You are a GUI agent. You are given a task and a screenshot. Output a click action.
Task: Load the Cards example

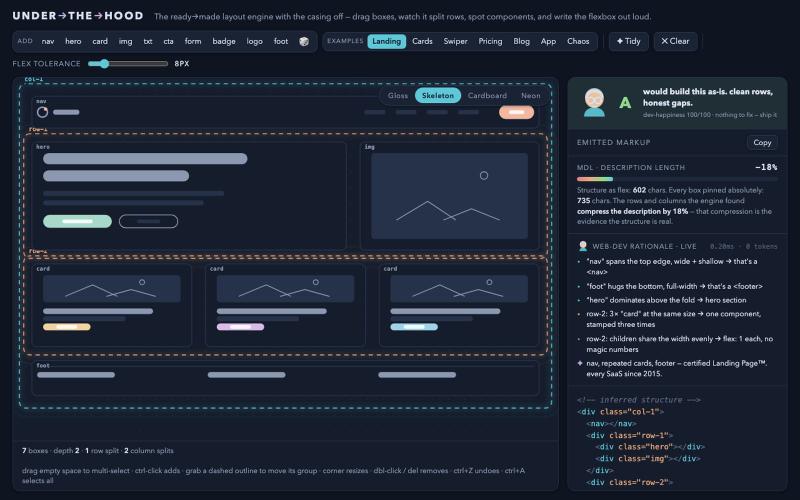click(x=422, y=41)
